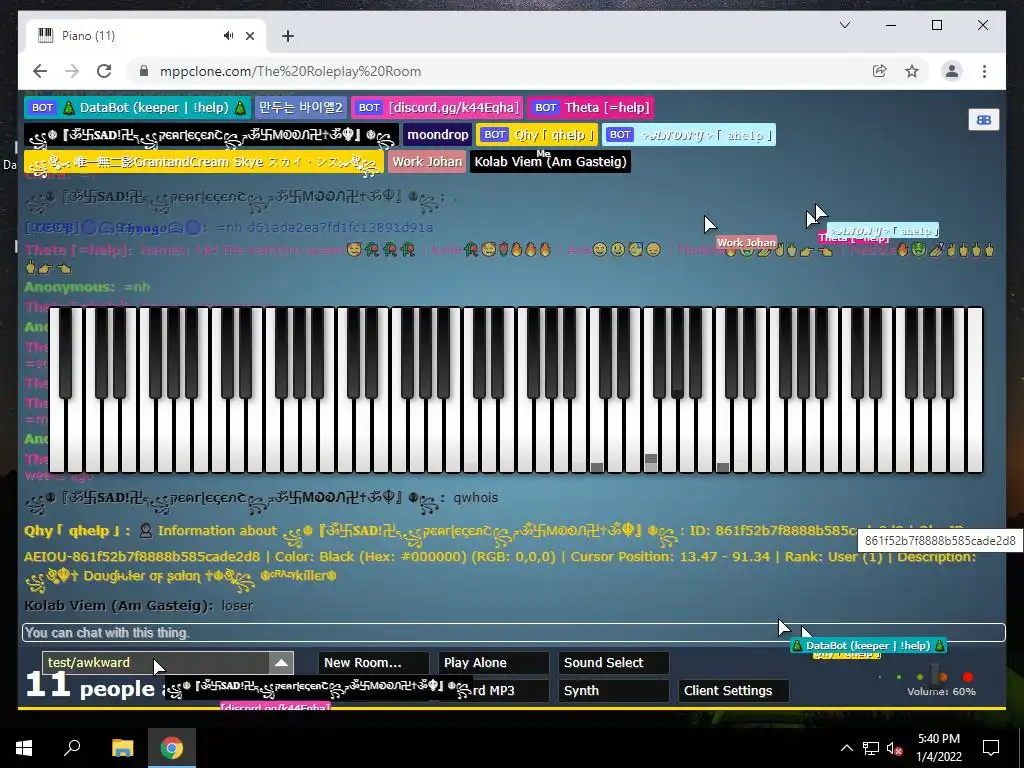This screenshot has height=768, width=1024.
Task: Select Theta [=help] bot in user list
Action: [591, 108]
